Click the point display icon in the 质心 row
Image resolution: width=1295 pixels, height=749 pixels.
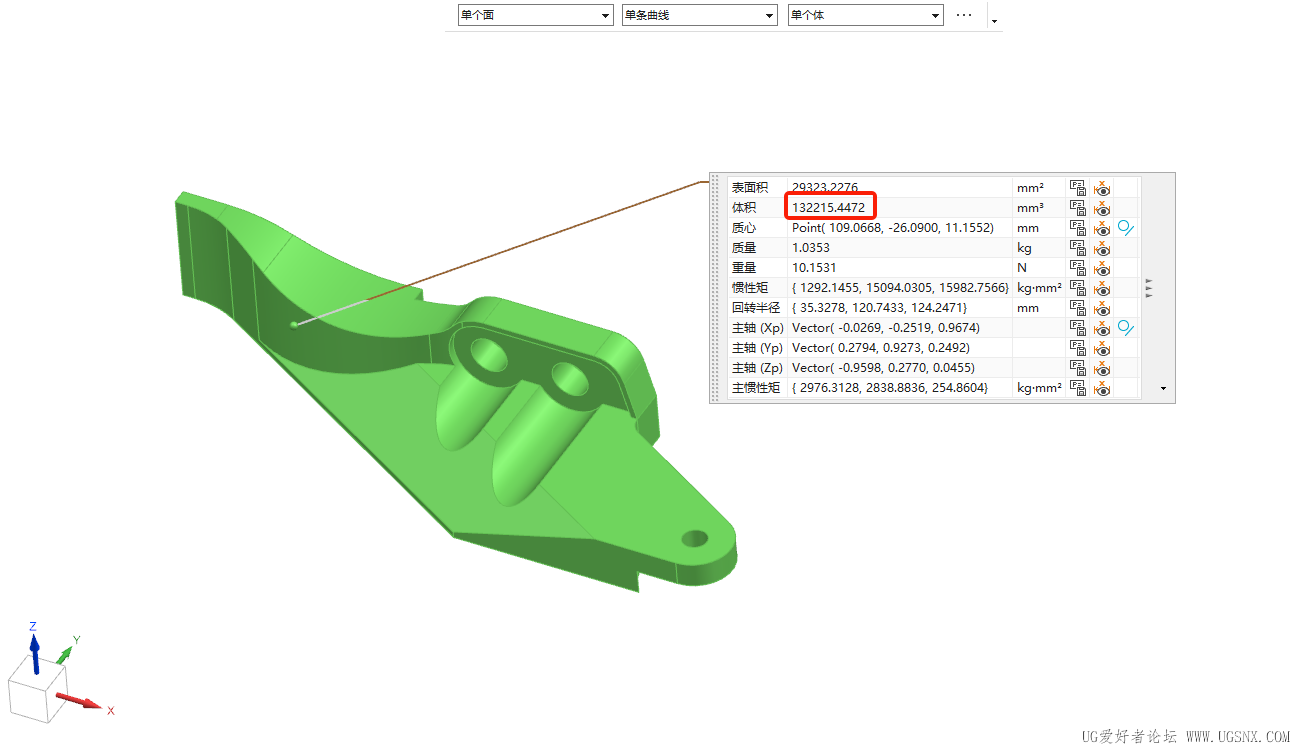tap(1126, 228)
